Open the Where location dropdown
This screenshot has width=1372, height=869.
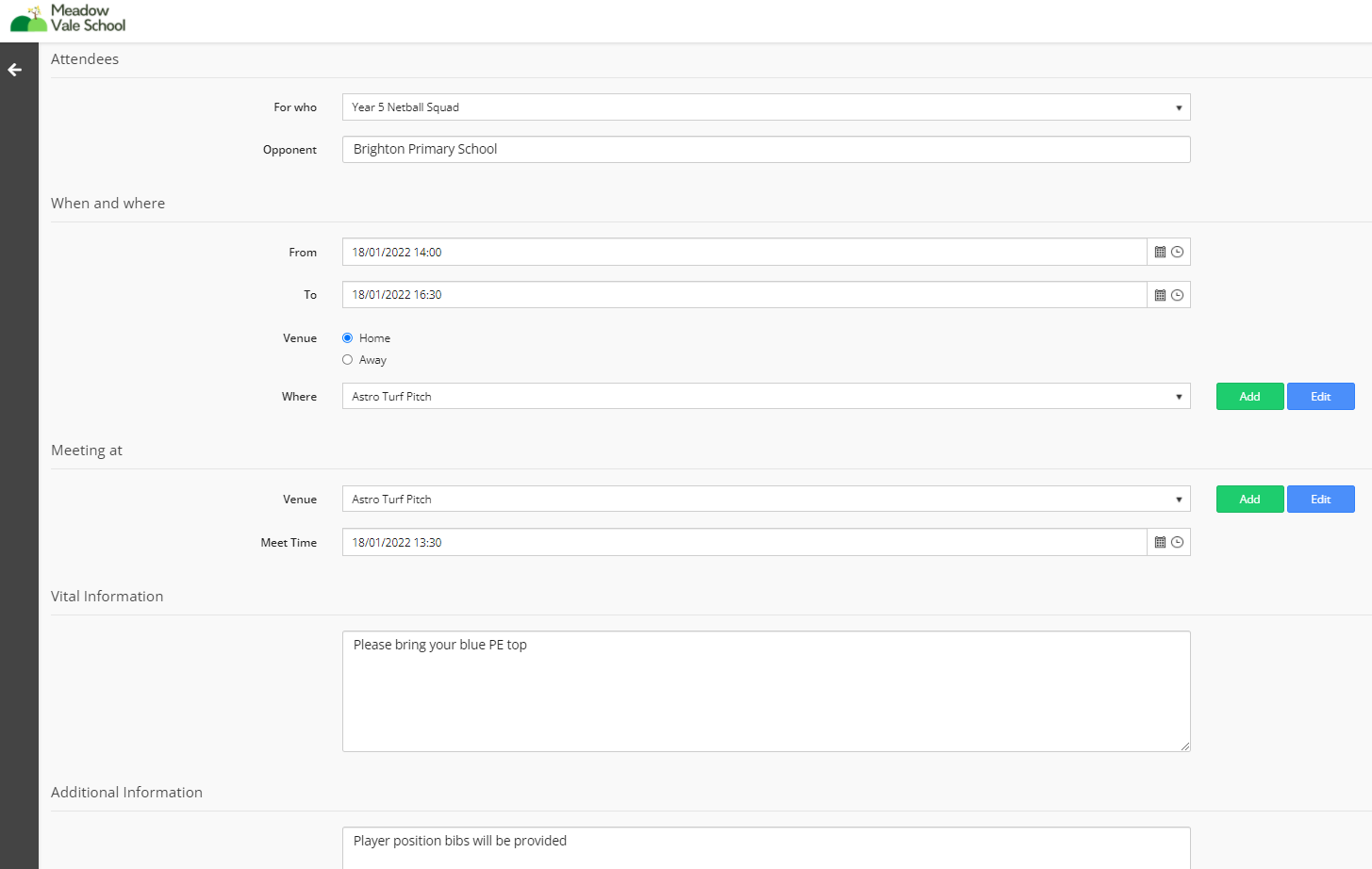[x=766, y=397]
